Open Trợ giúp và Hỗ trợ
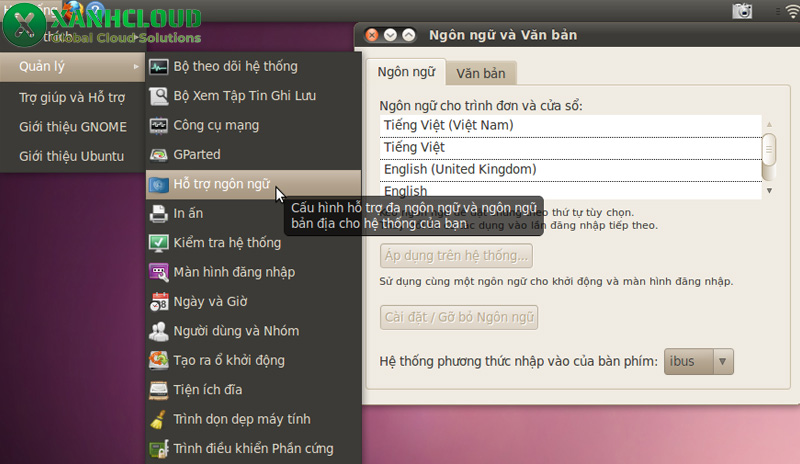The image size is (800, 464). coord(72,97)
